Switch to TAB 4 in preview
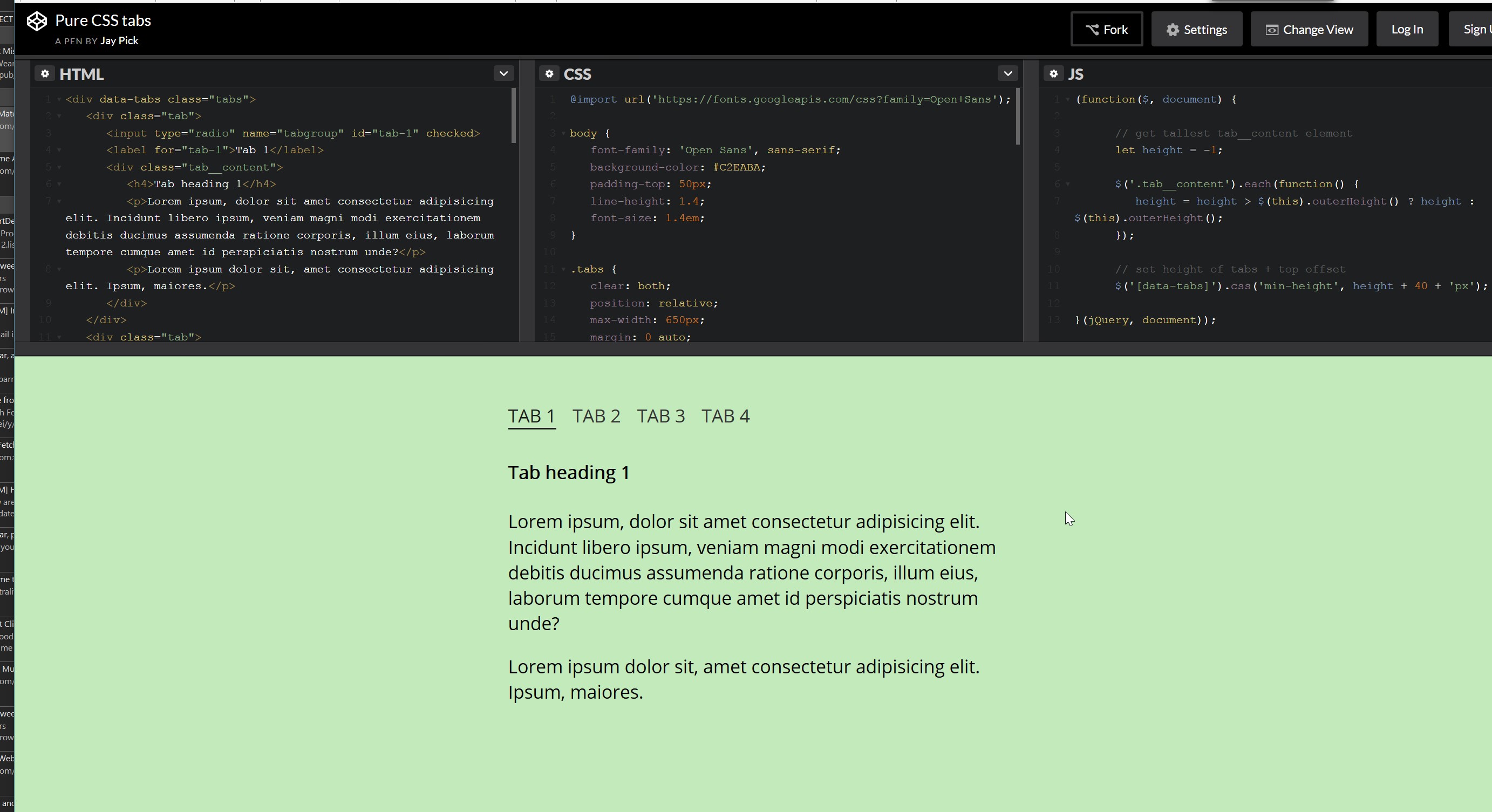This screenshot has height=812, width=1492. [x=725, y=416]
